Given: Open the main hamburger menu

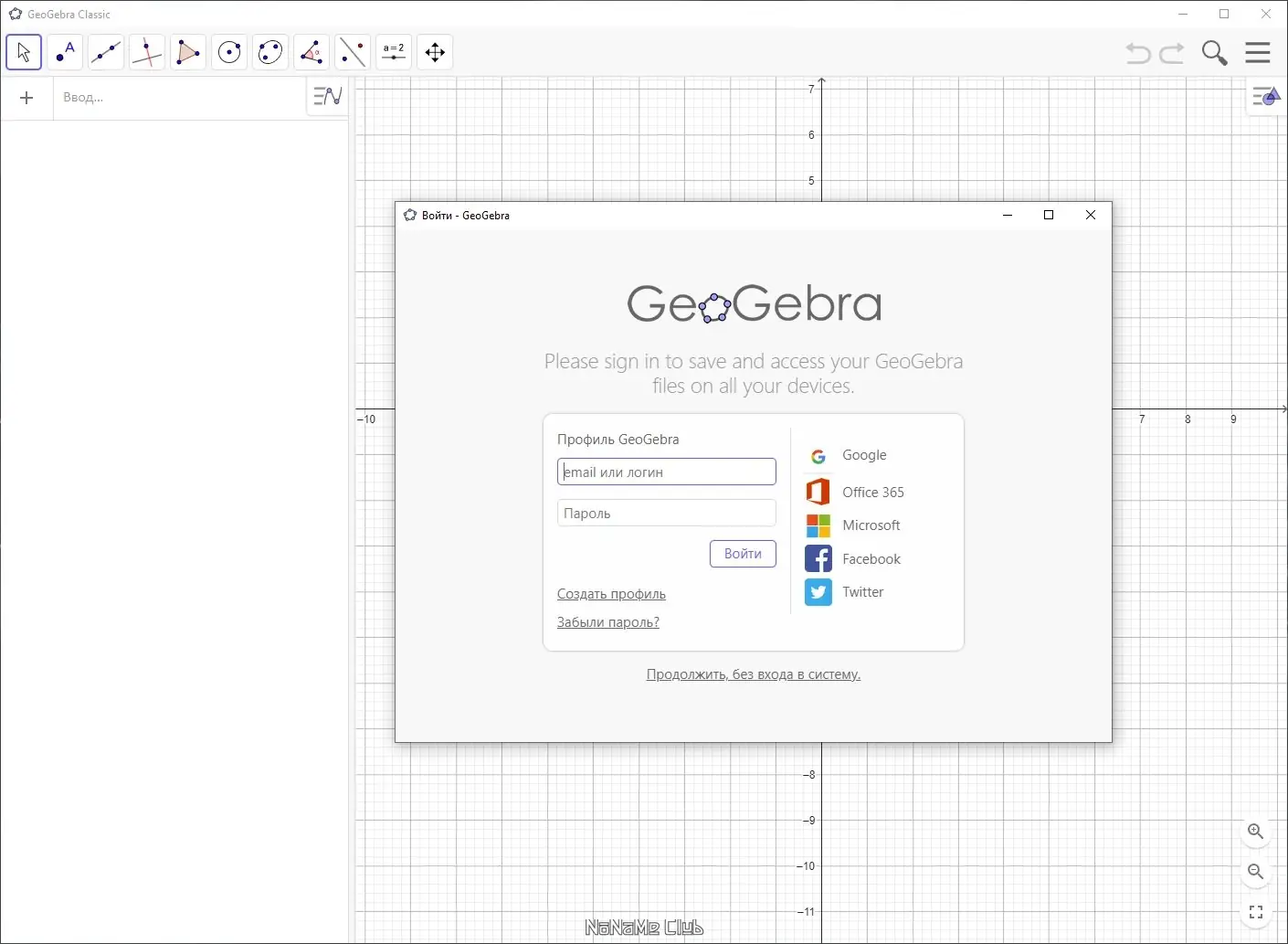Looking at the screenshot, I should coord(1258,52).
